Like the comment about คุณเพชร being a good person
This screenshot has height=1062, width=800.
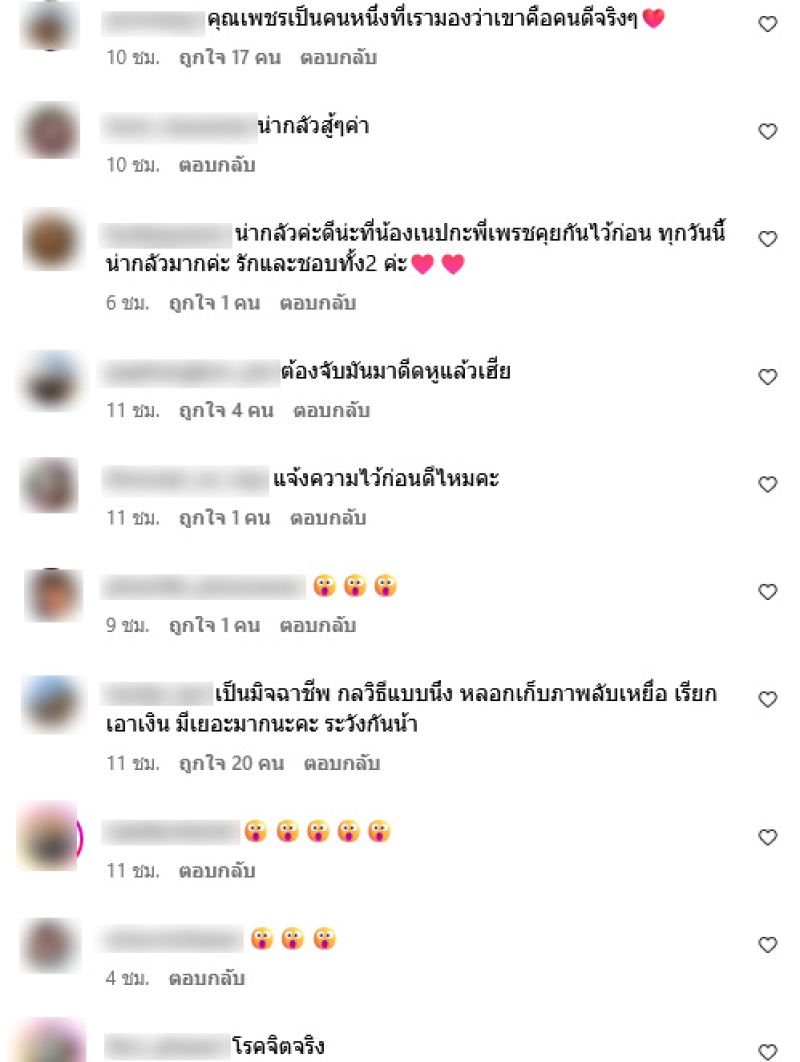pyautogui.click(x=767, y=24)
